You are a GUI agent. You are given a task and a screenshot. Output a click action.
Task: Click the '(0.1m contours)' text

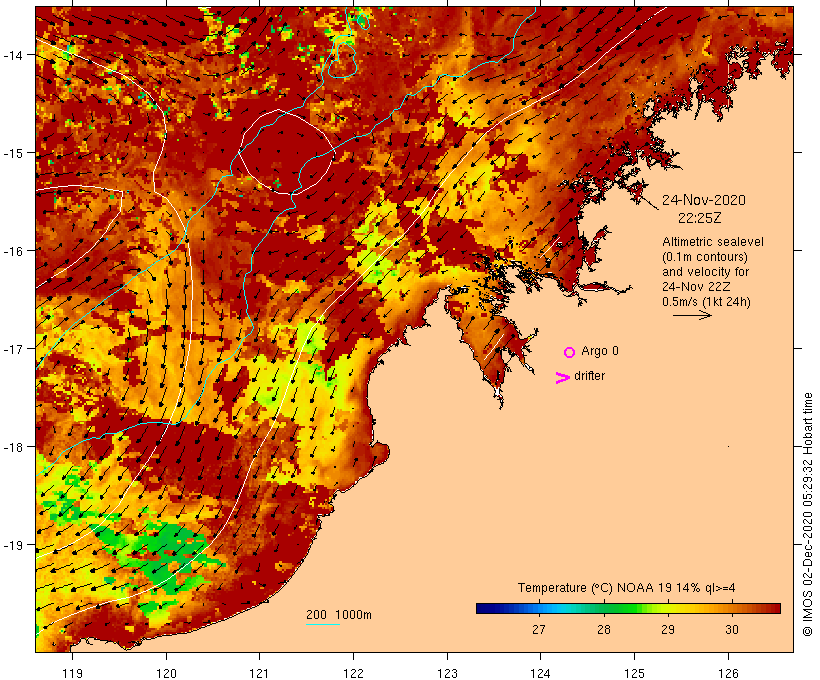click(x=705, y=257)
